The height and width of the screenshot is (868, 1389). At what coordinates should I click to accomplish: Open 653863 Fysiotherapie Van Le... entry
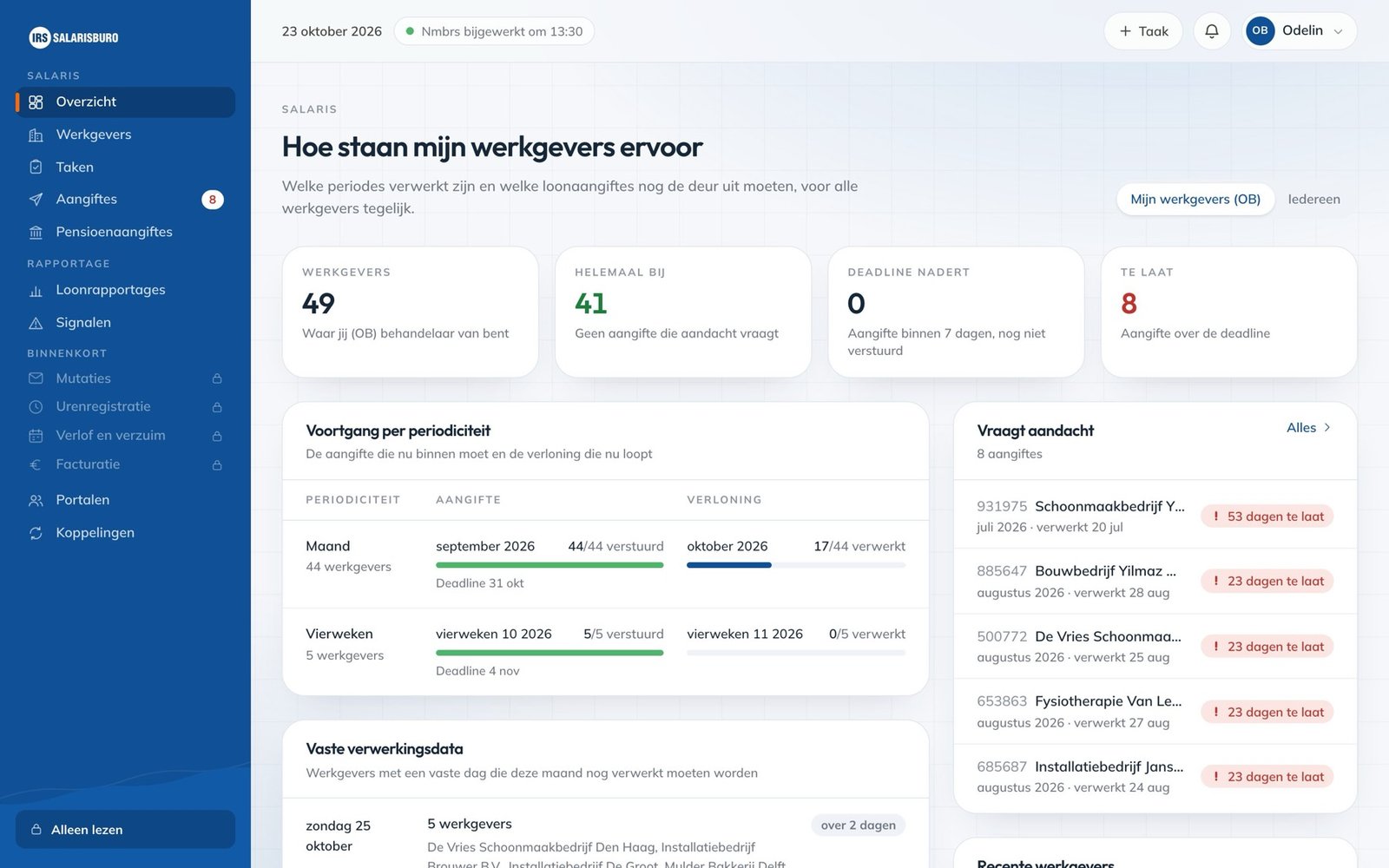[1155, 711]
